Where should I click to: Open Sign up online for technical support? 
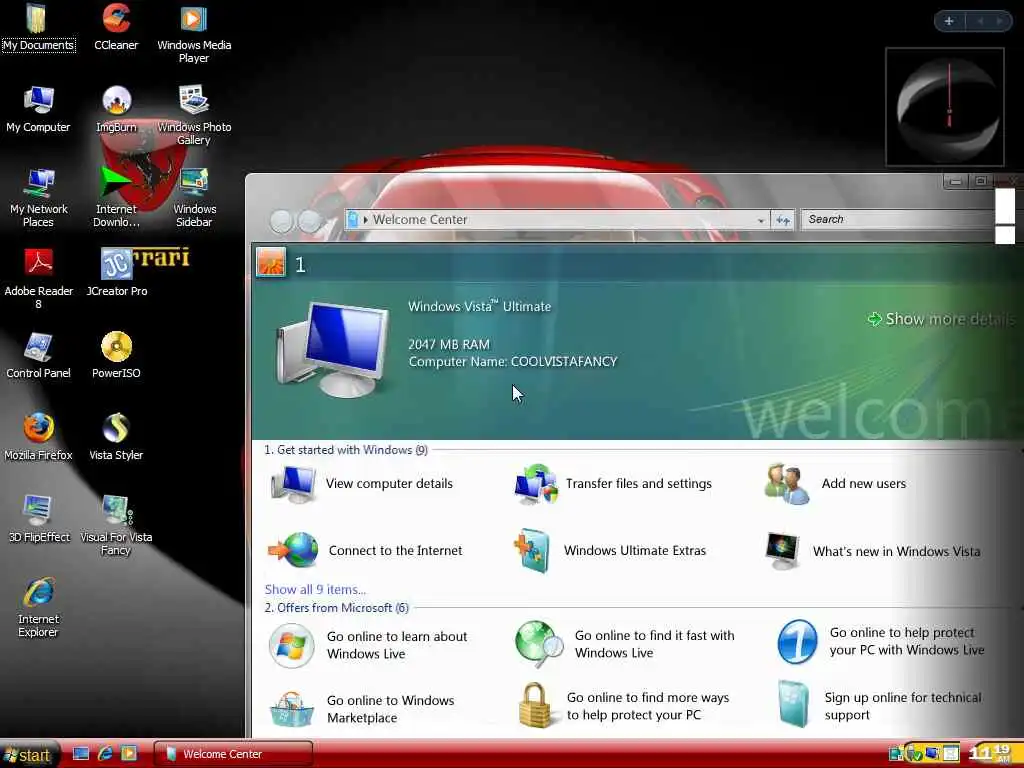880,706
